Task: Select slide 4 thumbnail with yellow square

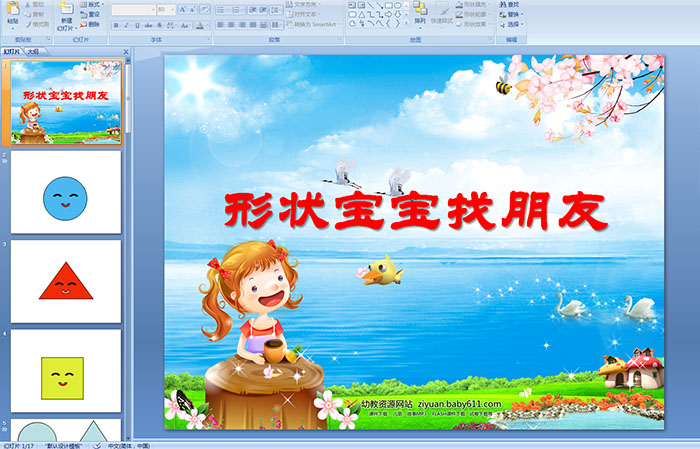Action: [66, 371]
